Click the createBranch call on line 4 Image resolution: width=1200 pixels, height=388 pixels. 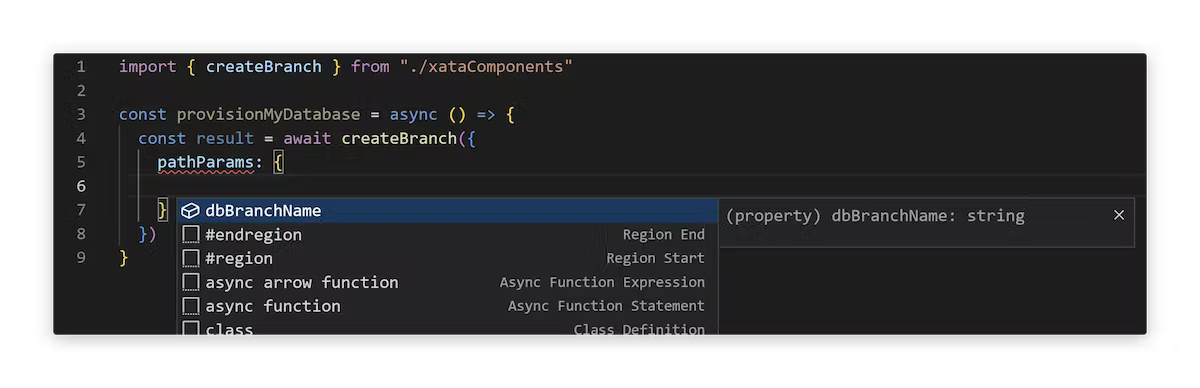[399, 139]
